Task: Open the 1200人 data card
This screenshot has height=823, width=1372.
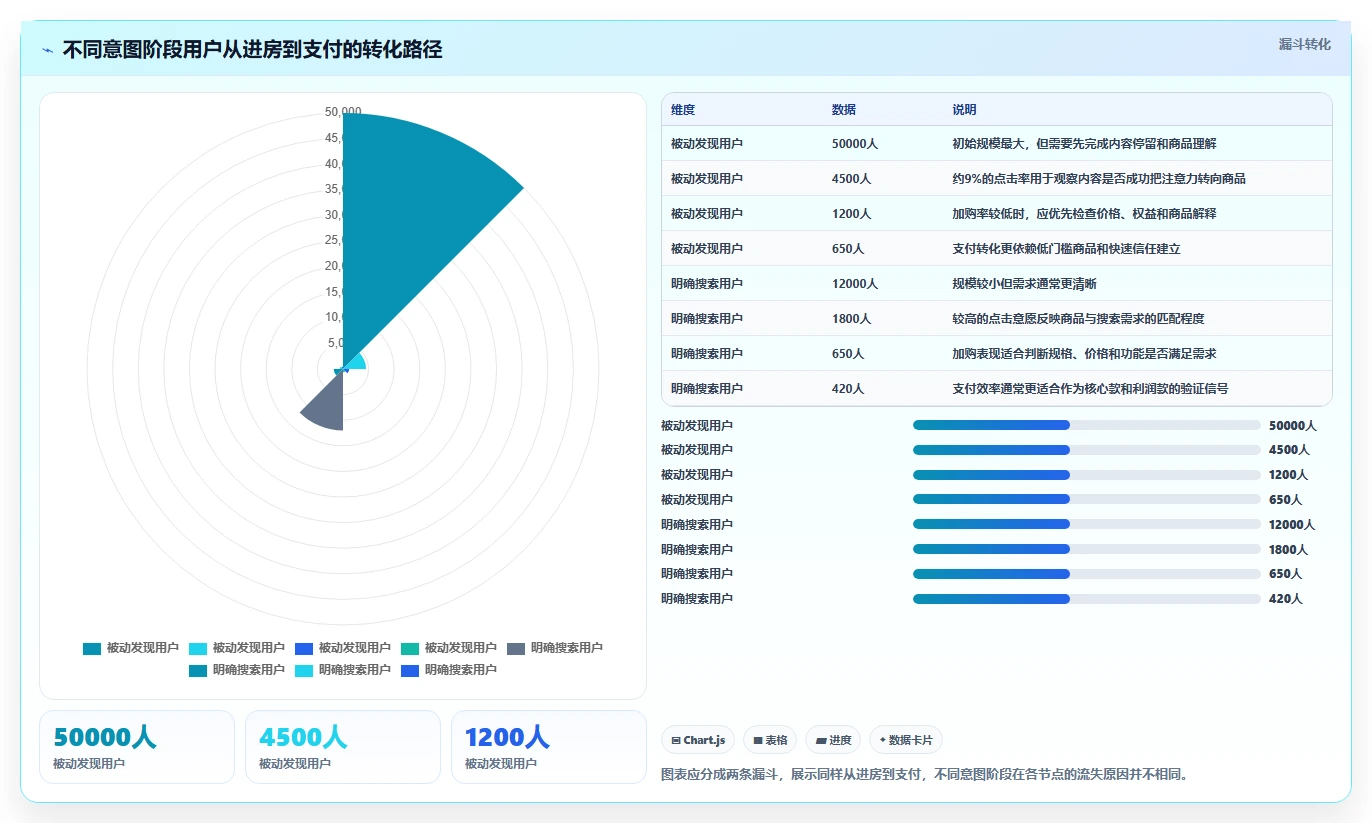Action: pyautogui.click(x=549, y=747)
